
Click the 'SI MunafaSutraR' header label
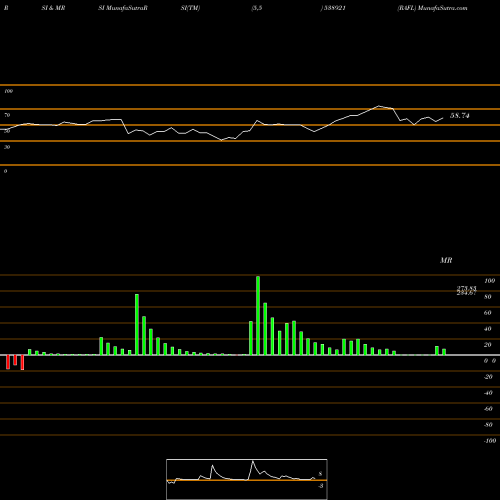tap(123, 8)
